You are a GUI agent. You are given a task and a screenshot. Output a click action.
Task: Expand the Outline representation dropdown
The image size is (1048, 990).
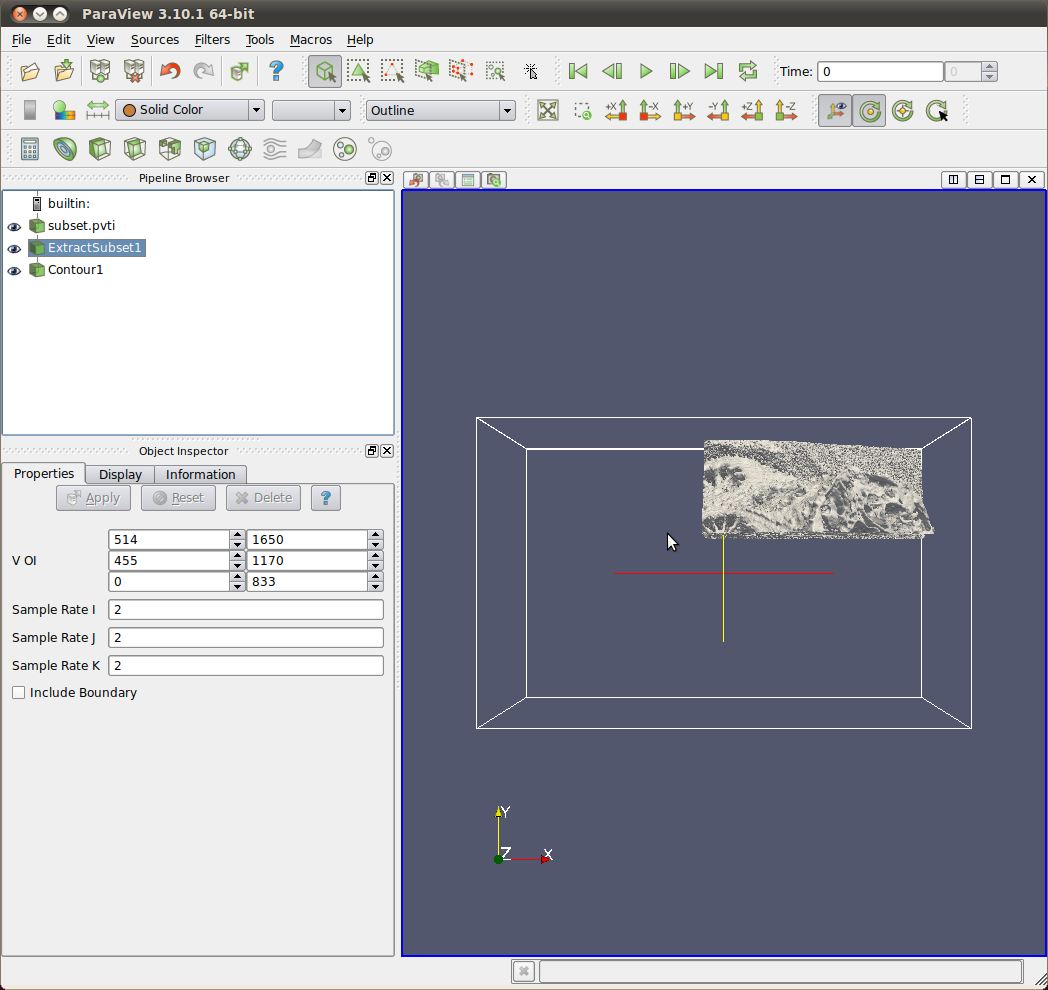[441, 110]
